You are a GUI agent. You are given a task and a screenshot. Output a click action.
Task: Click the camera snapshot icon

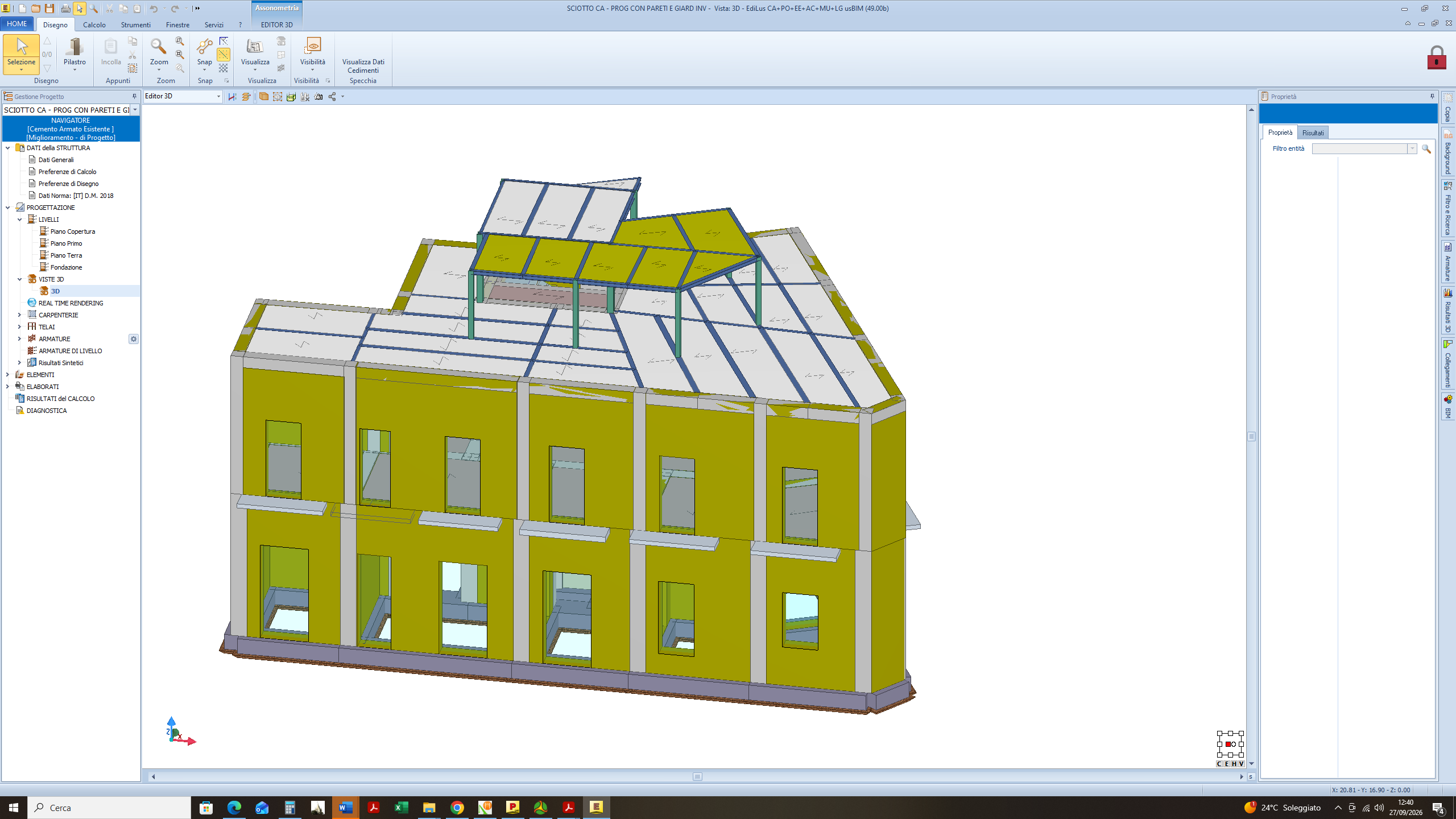(318, 97)
